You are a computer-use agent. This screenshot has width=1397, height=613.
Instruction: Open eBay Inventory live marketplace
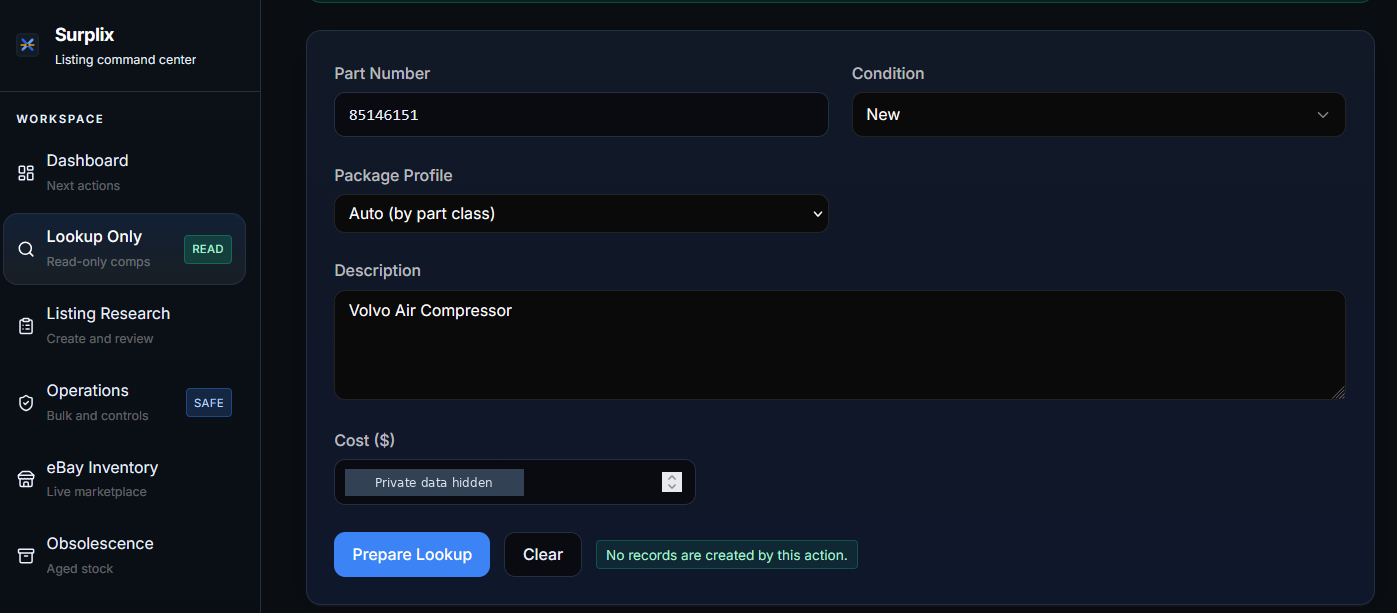[125, 479]
